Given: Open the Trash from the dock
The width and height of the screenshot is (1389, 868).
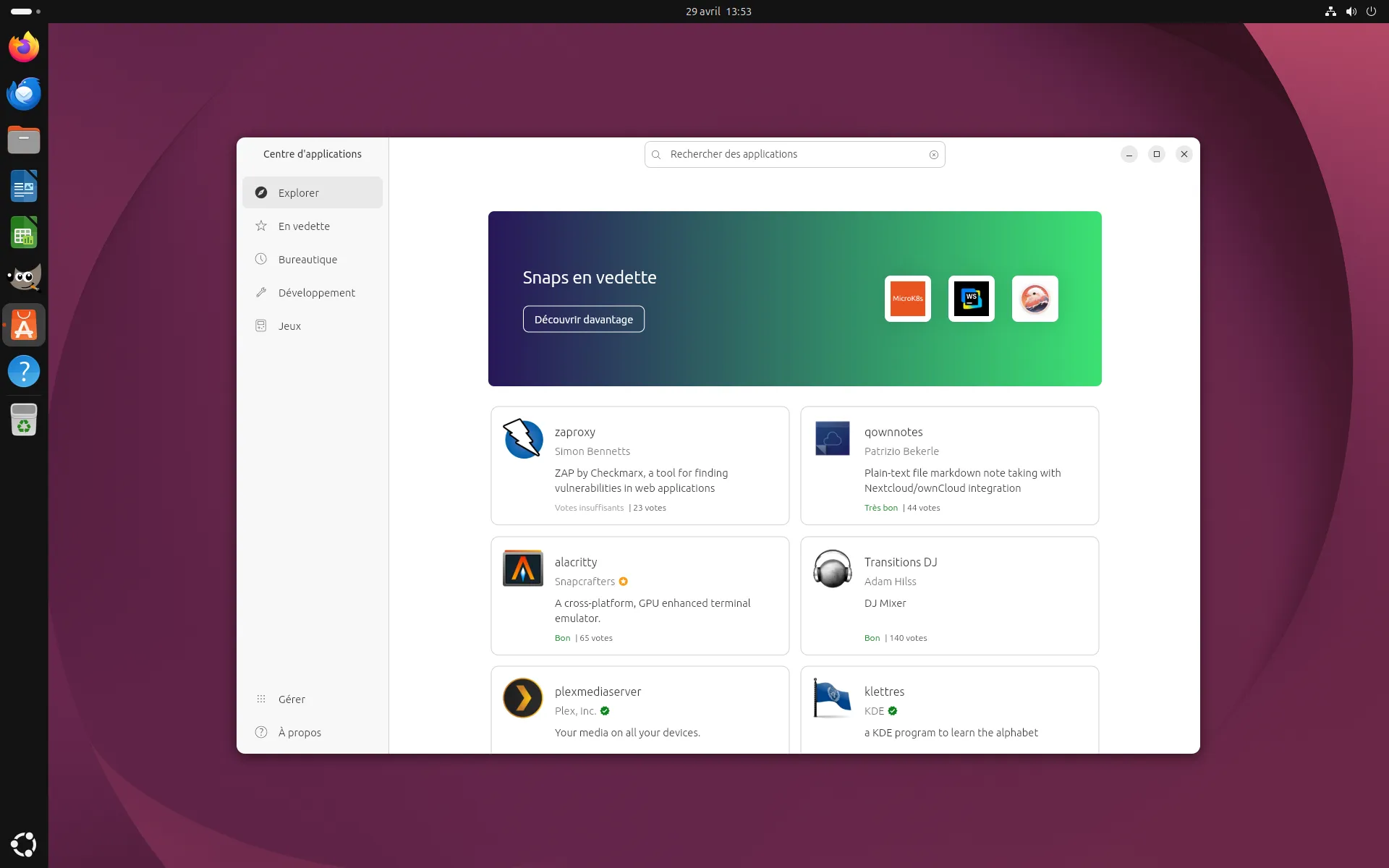Looking at the screenshot, I should tap(24, 420).
